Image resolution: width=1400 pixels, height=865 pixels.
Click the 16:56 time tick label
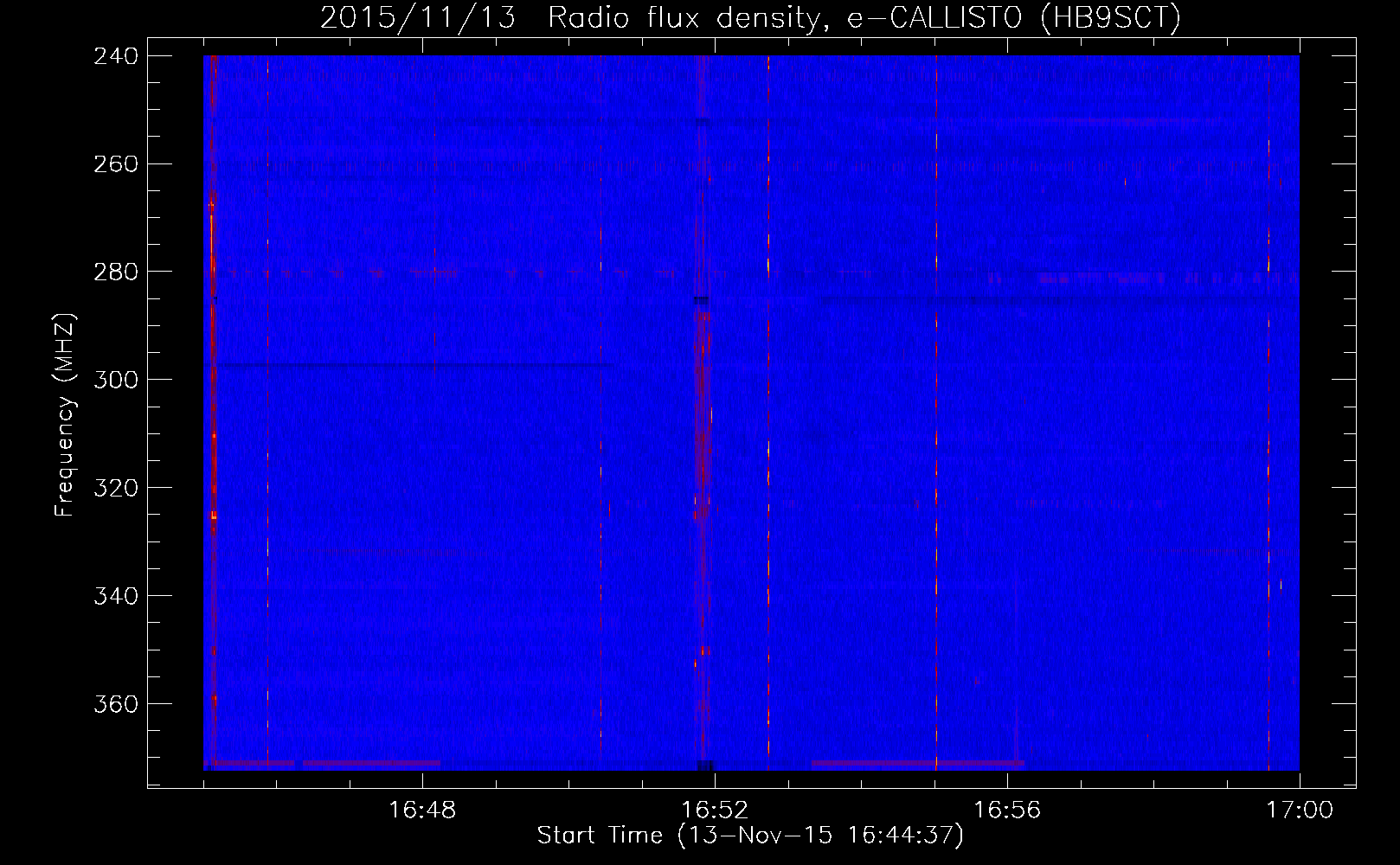click(x=1007, y=810)
